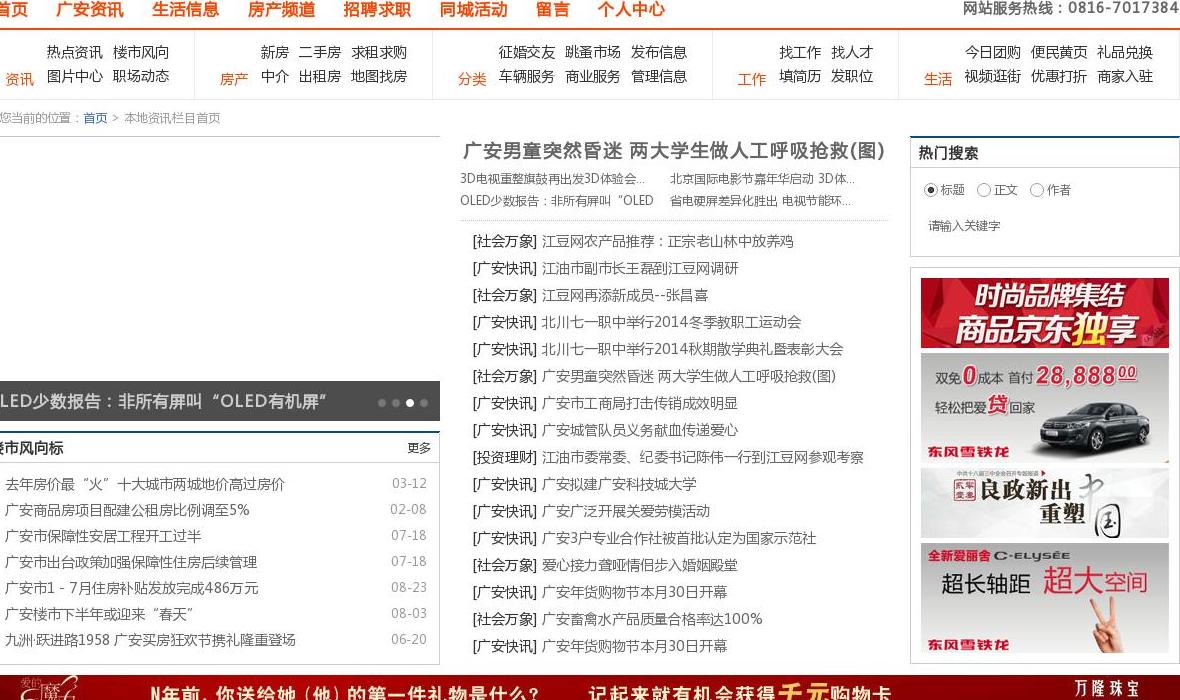Click the 北京国际电影节嘉年华启动 sub-headline
This screenshot has height=700, width=1180.
click(x=762, y=179)
